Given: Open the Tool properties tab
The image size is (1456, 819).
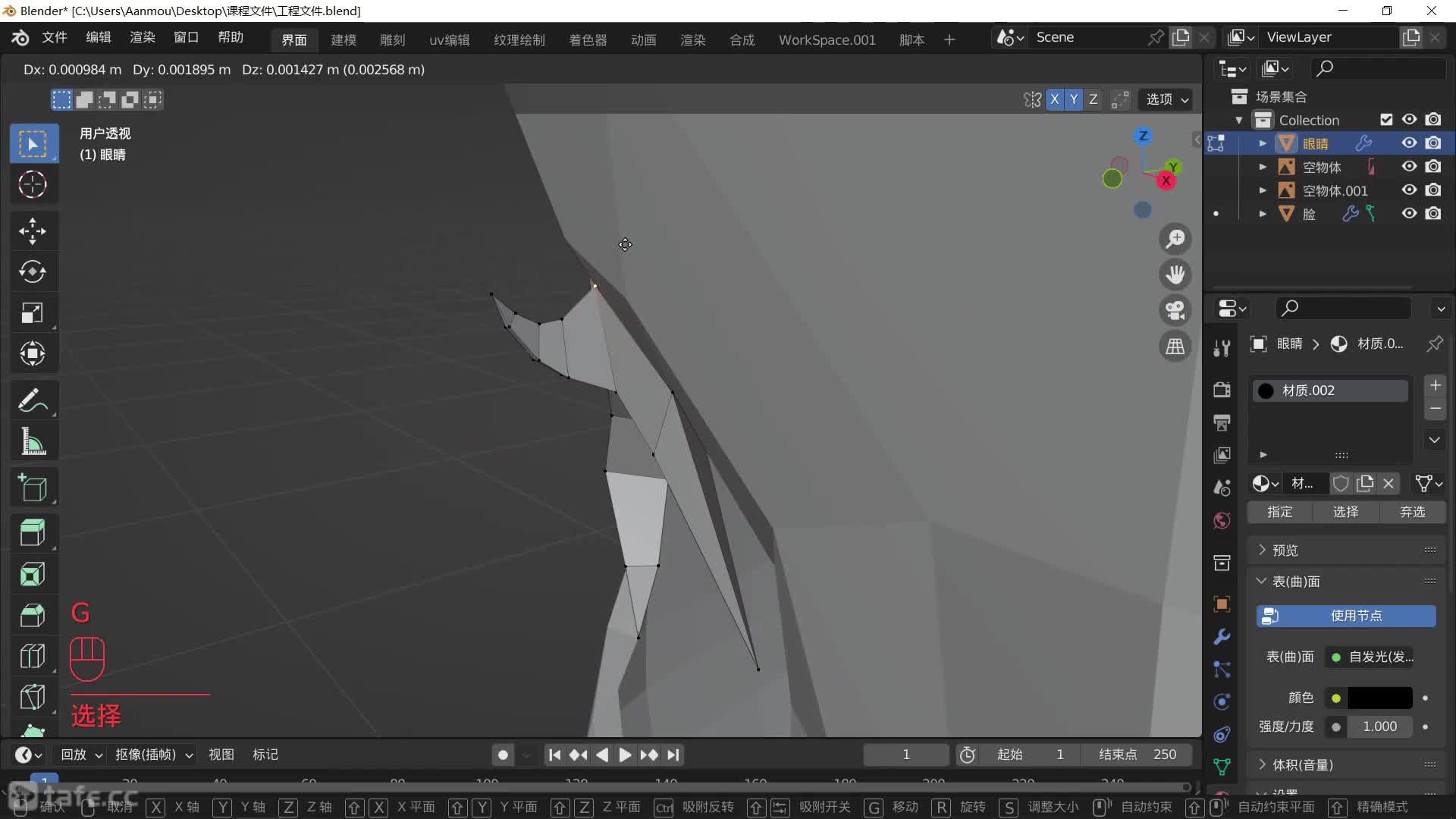Looking at the screenshot, I should (x=1222, y=348).
